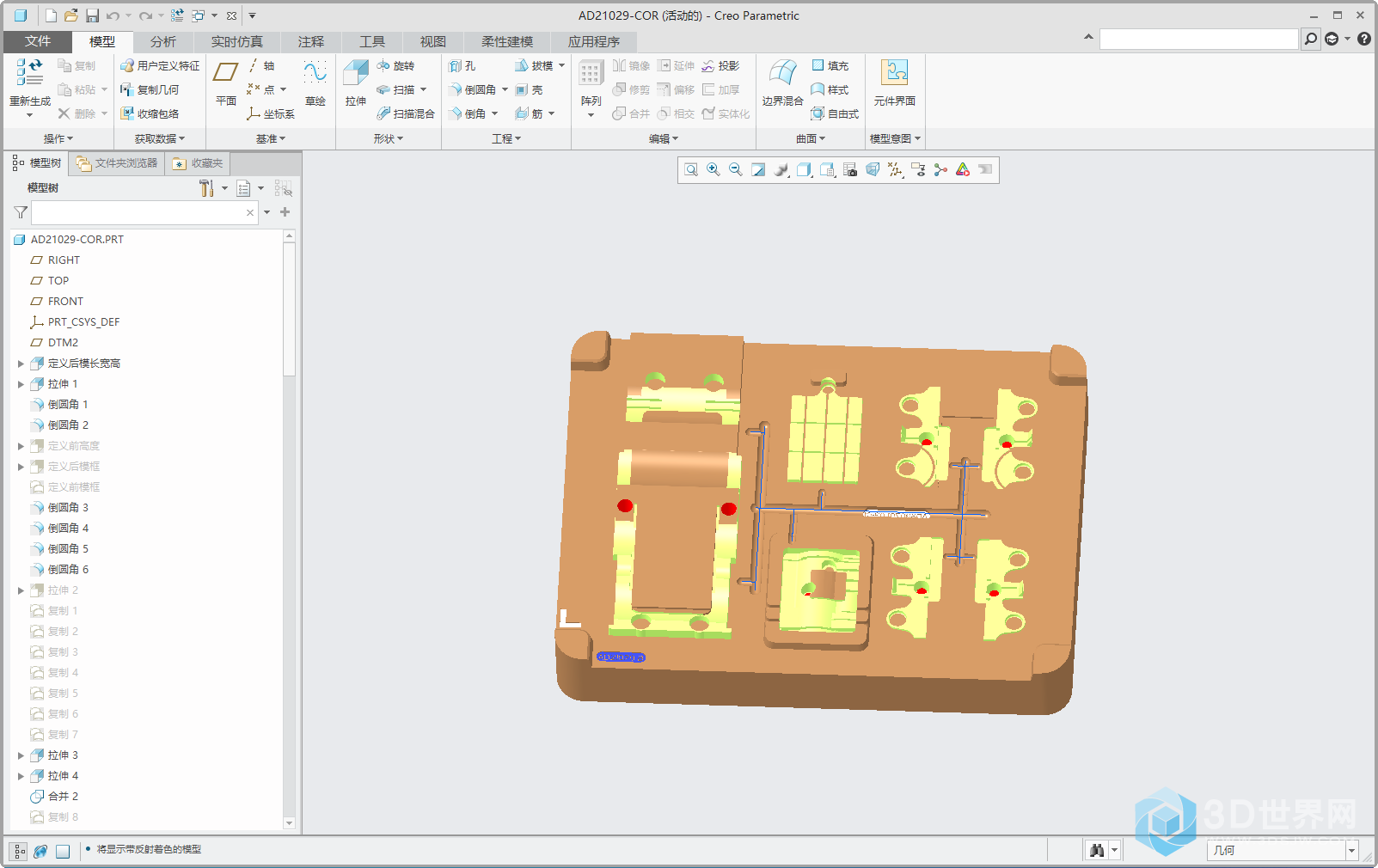Open the datum display filters icon

pyautogui.click(x=895, y=170)
